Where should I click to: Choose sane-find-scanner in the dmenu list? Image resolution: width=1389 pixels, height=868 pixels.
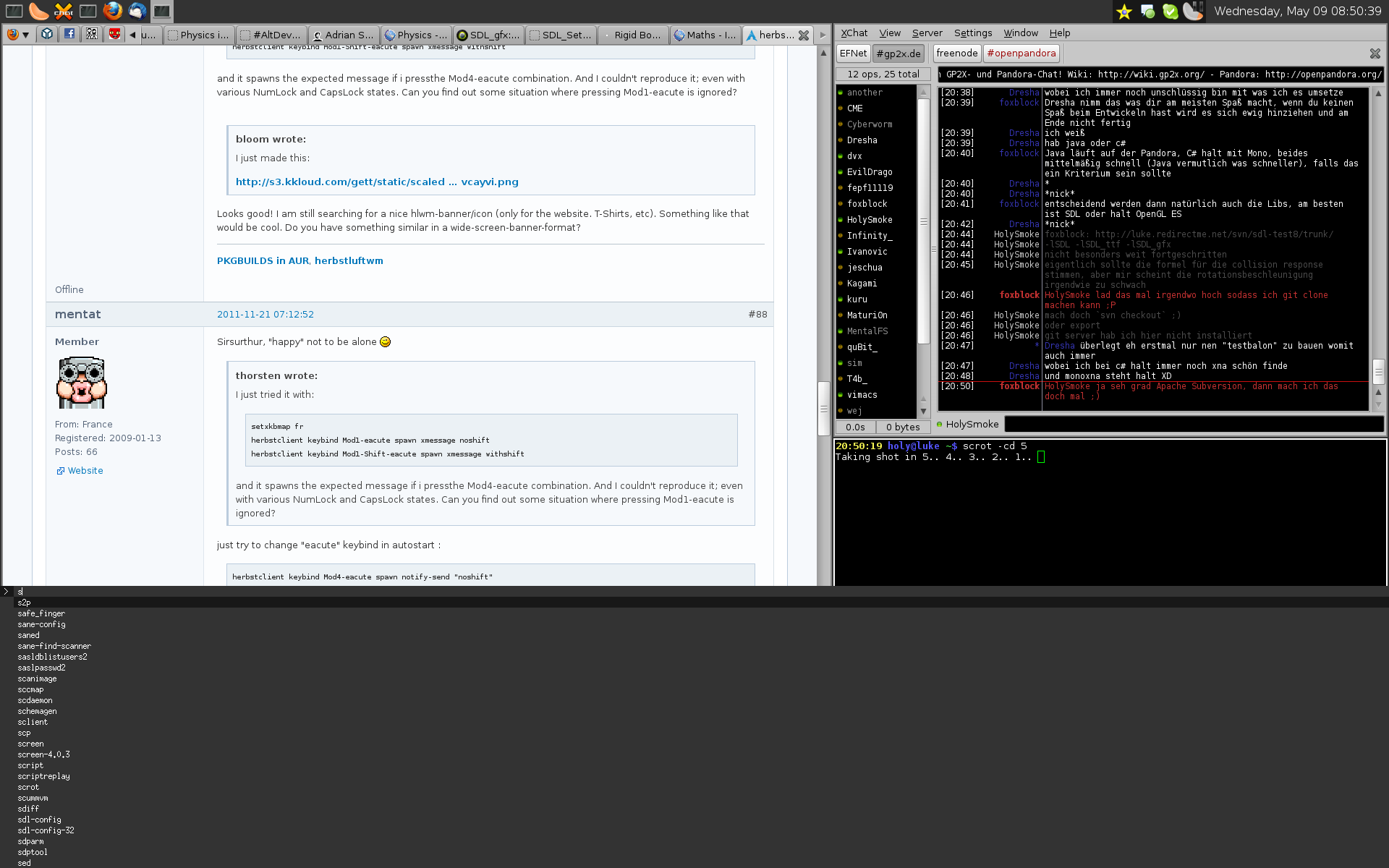(54, 646)
